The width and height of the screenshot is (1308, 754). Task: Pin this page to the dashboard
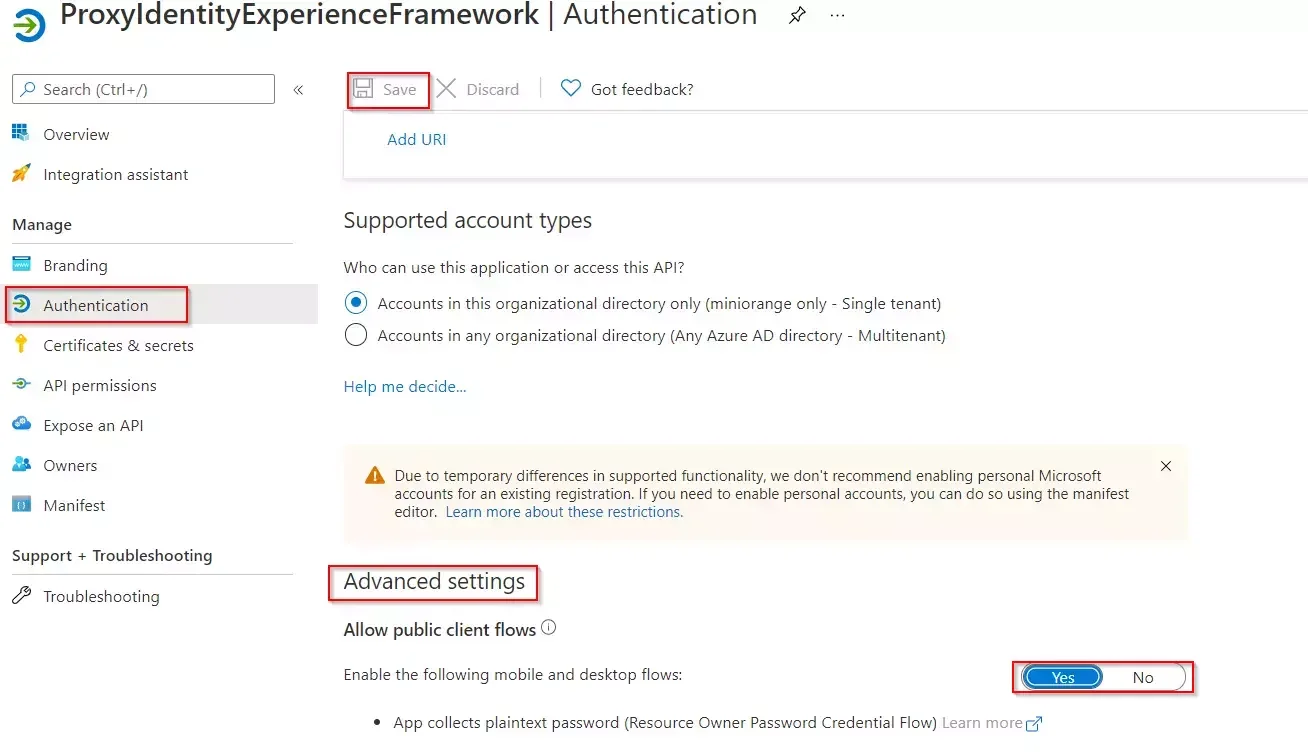pos(797,15)
